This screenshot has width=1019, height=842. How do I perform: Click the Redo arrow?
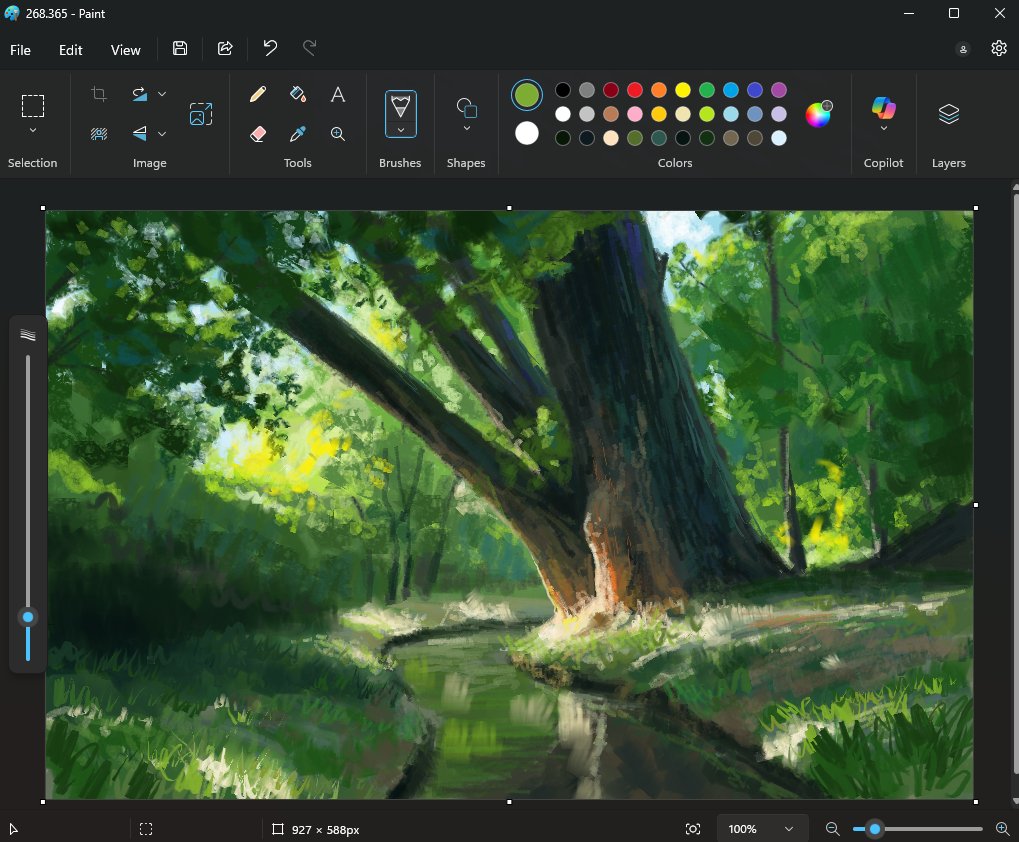coord(310,47)
